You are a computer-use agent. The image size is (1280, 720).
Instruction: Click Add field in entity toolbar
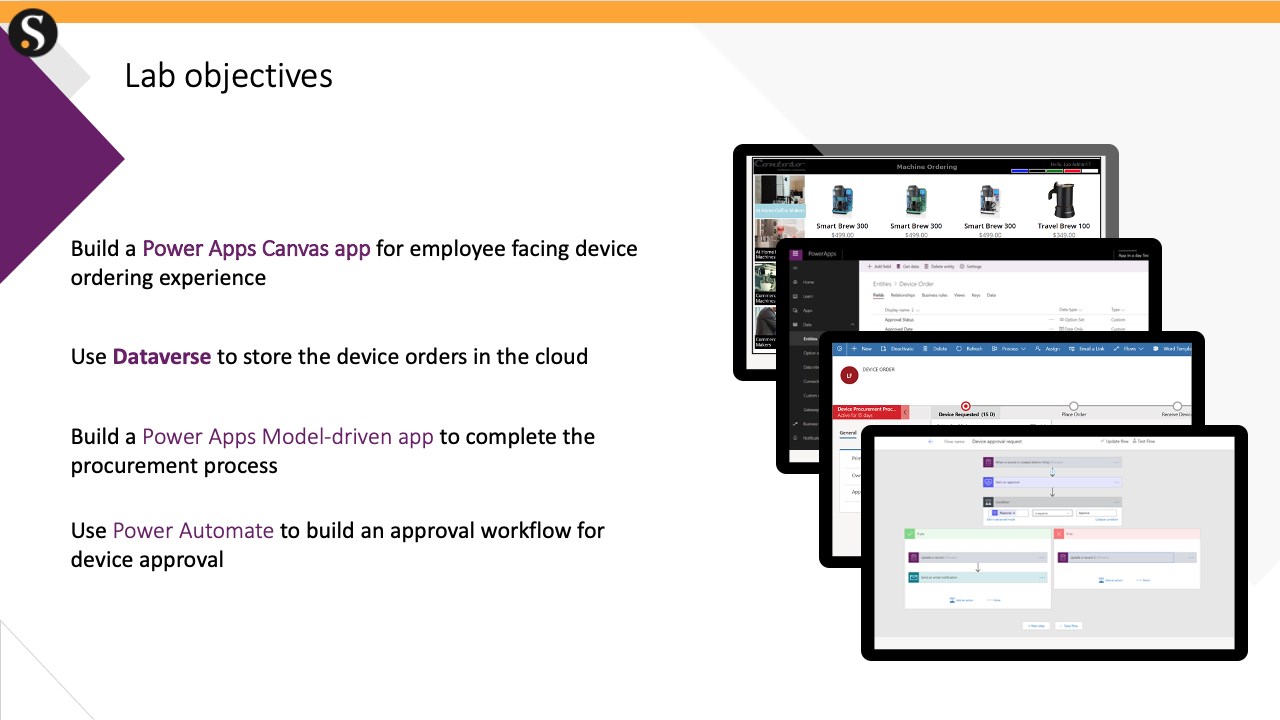pos(879,266)
